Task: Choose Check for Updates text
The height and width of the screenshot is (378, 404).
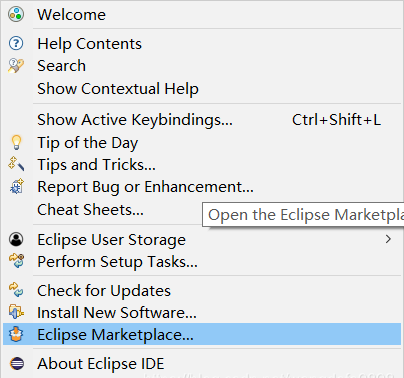Action: [104, 291]
